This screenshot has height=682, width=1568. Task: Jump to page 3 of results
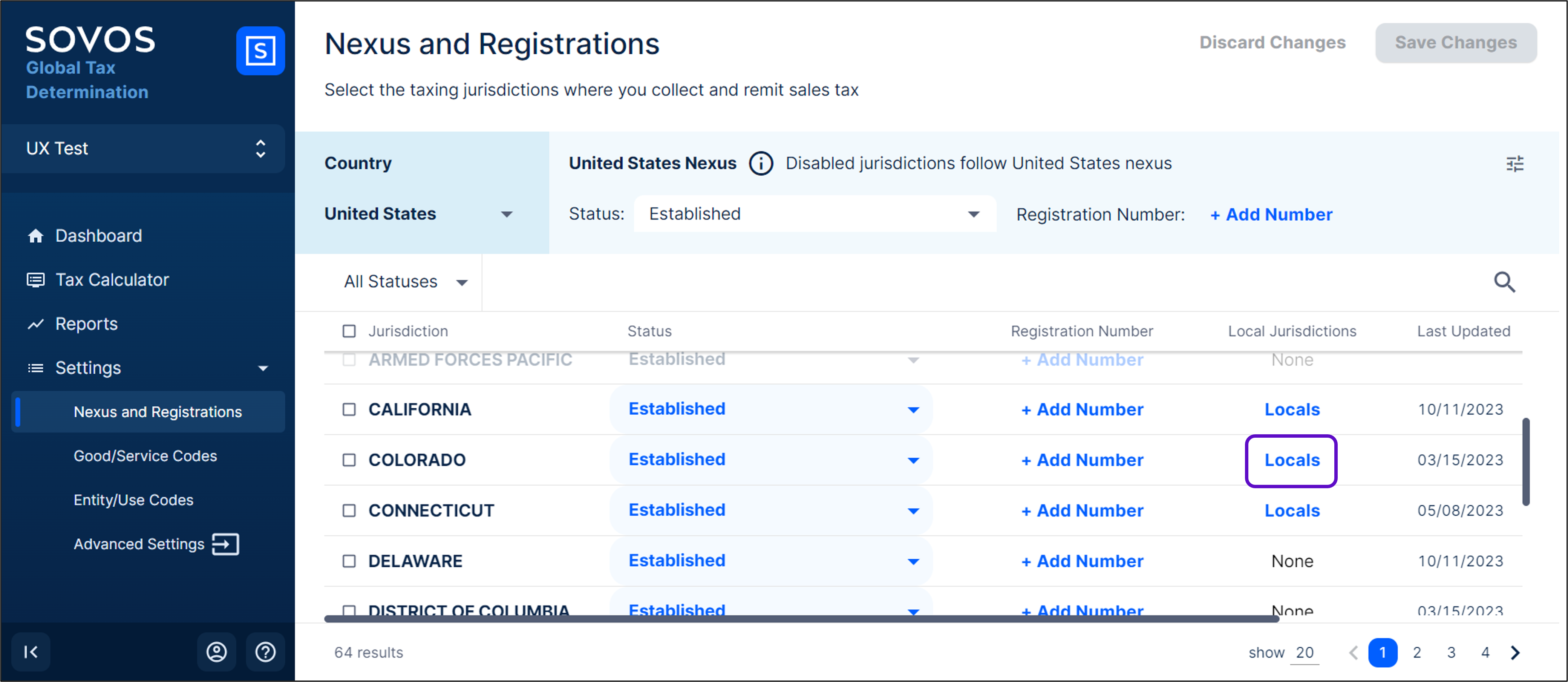1450,652
